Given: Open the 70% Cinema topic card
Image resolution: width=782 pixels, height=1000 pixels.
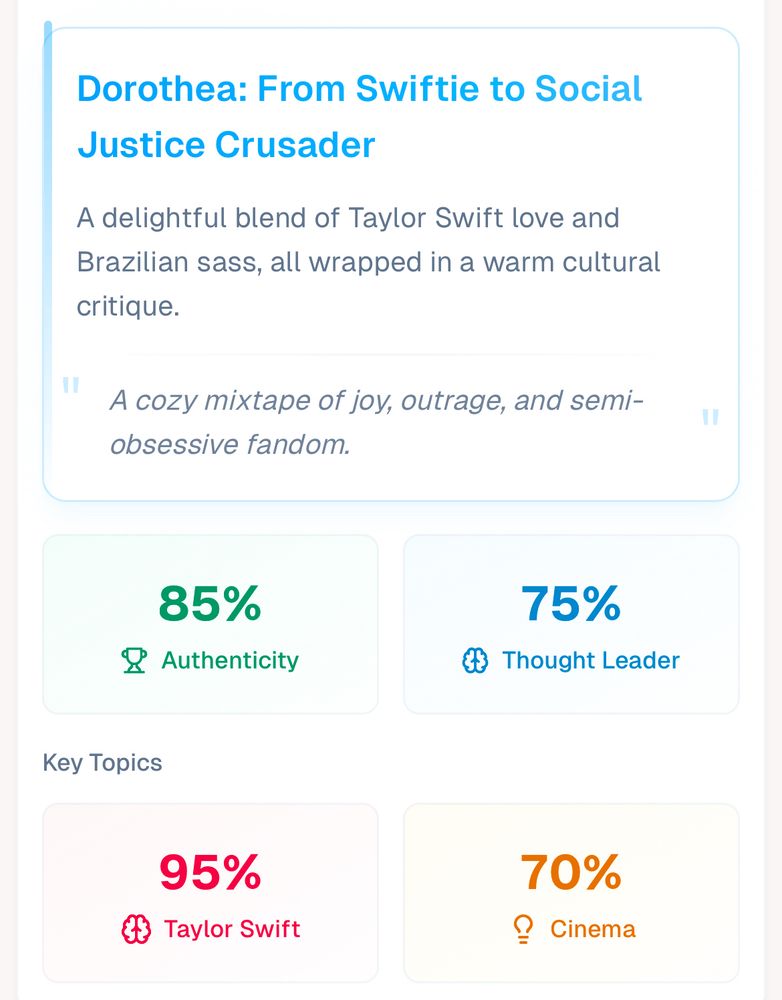Looking at the screenshot, I should [572, 893].
